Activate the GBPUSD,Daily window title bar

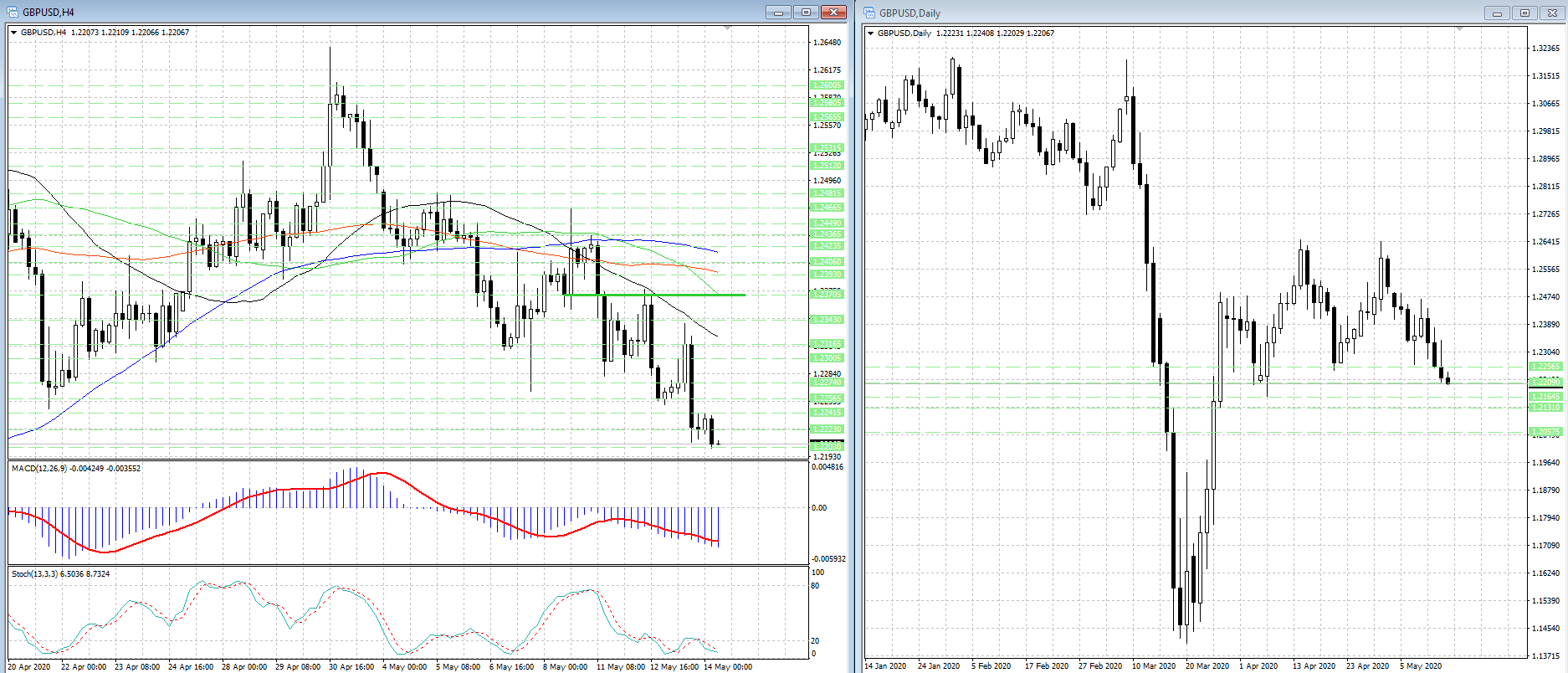(x=1171, y=13)
